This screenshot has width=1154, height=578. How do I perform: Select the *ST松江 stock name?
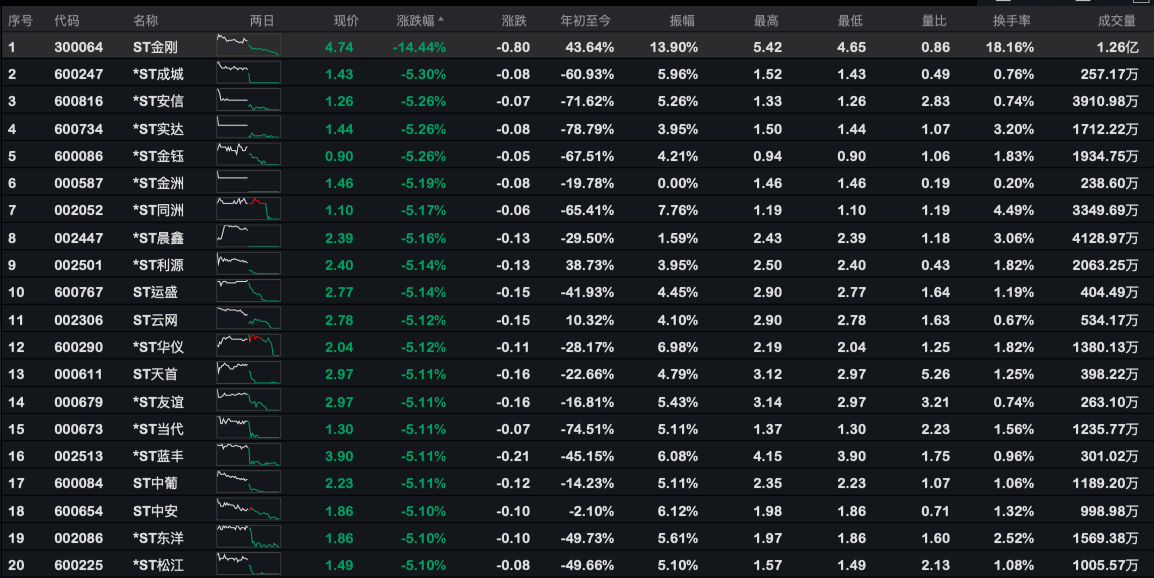coord(158,565)
